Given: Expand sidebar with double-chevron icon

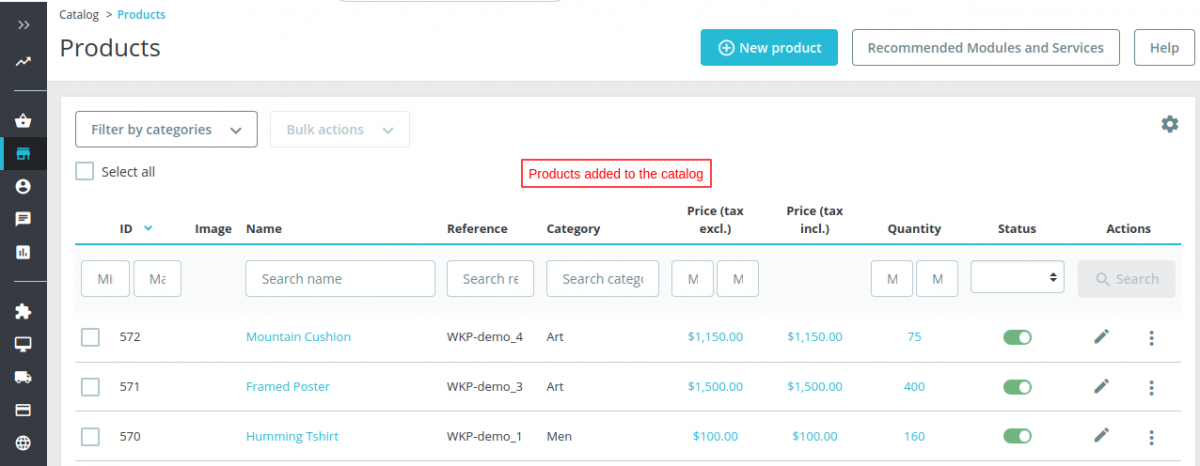Looking at the screenshot, I should pos(23,25).
